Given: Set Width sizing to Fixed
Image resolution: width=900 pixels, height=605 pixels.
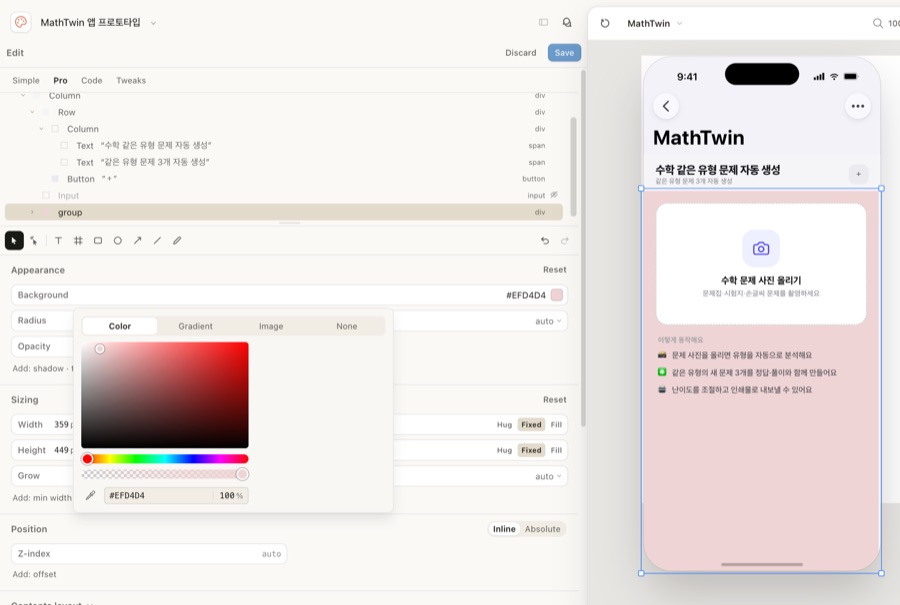Looking at the screenshot, I should pos(531,425).
